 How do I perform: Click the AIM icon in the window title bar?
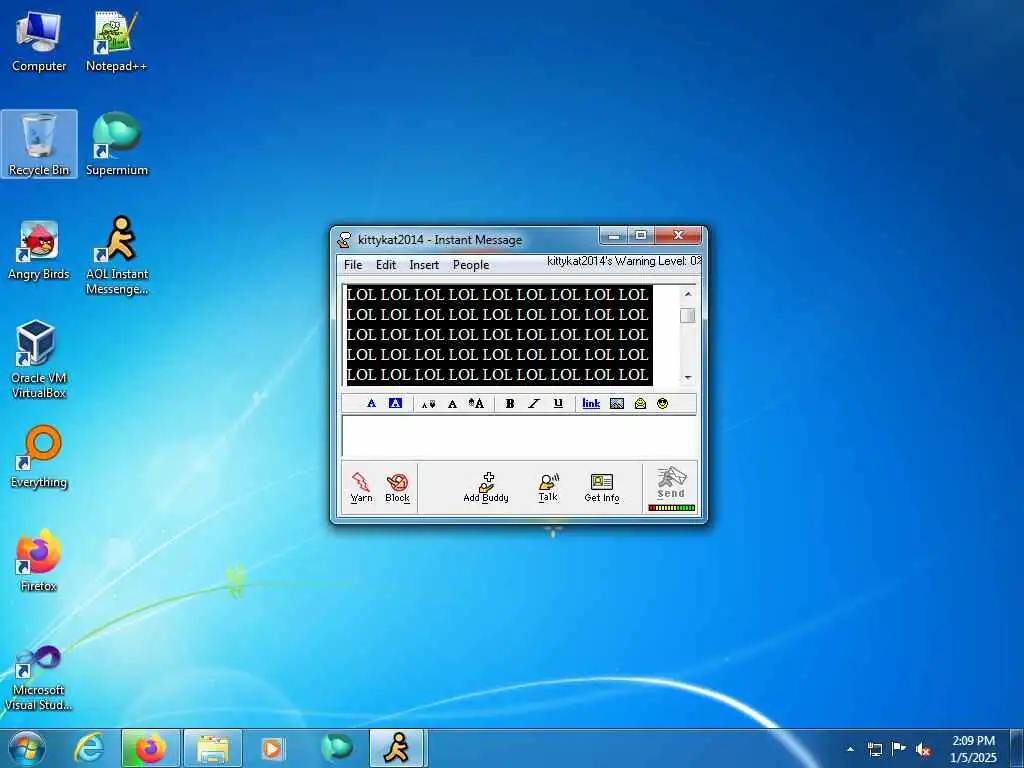click(344, 240)
